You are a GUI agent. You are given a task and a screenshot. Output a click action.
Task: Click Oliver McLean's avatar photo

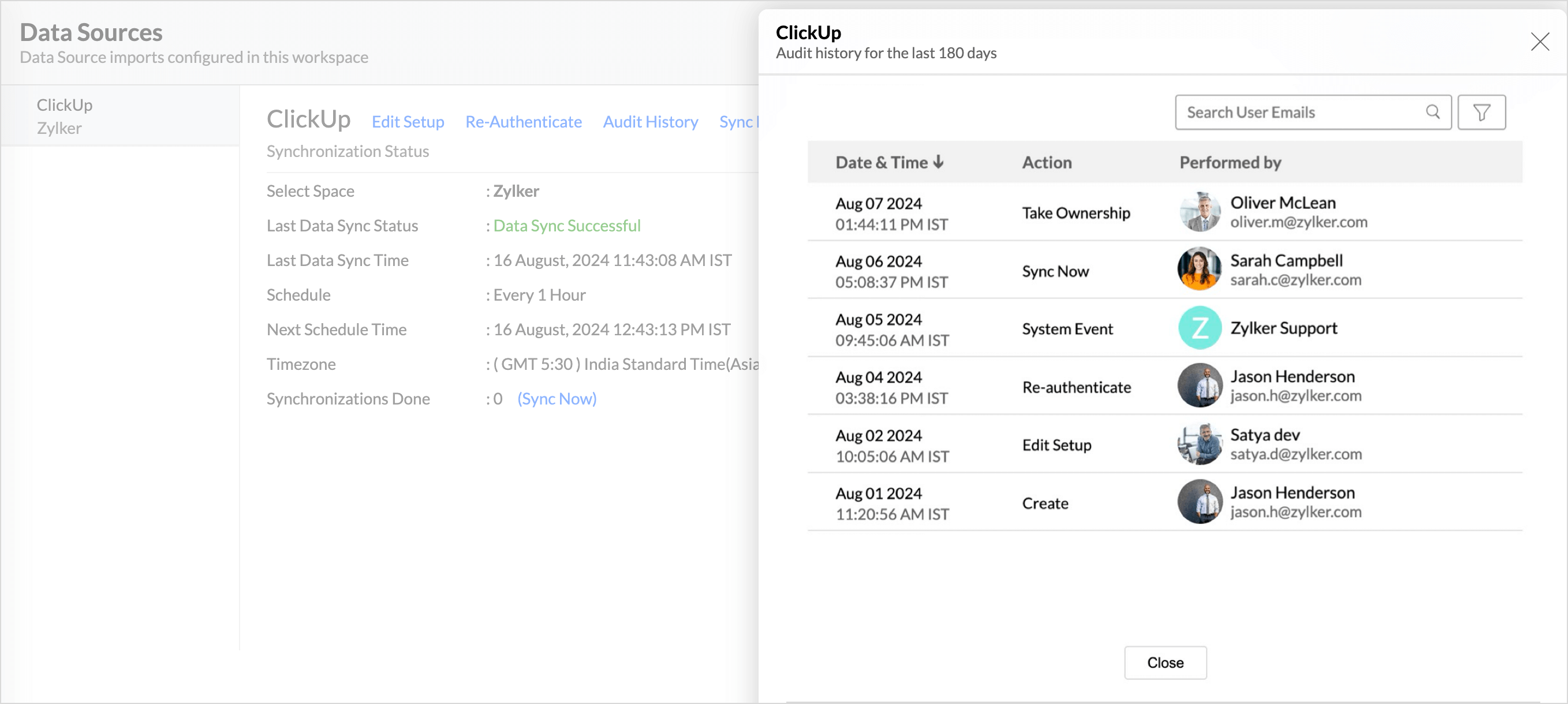coord(1199,212)
